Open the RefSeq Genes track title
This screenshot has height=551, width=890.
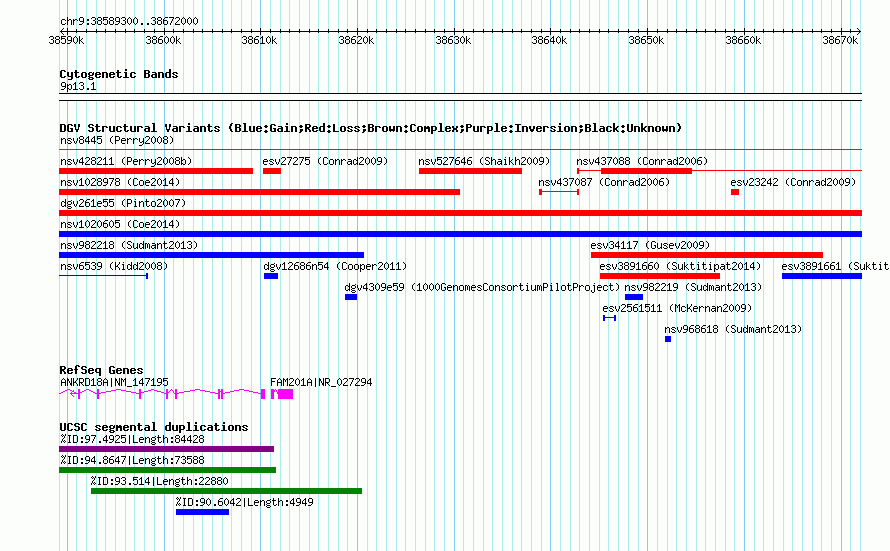coord(102,370)
